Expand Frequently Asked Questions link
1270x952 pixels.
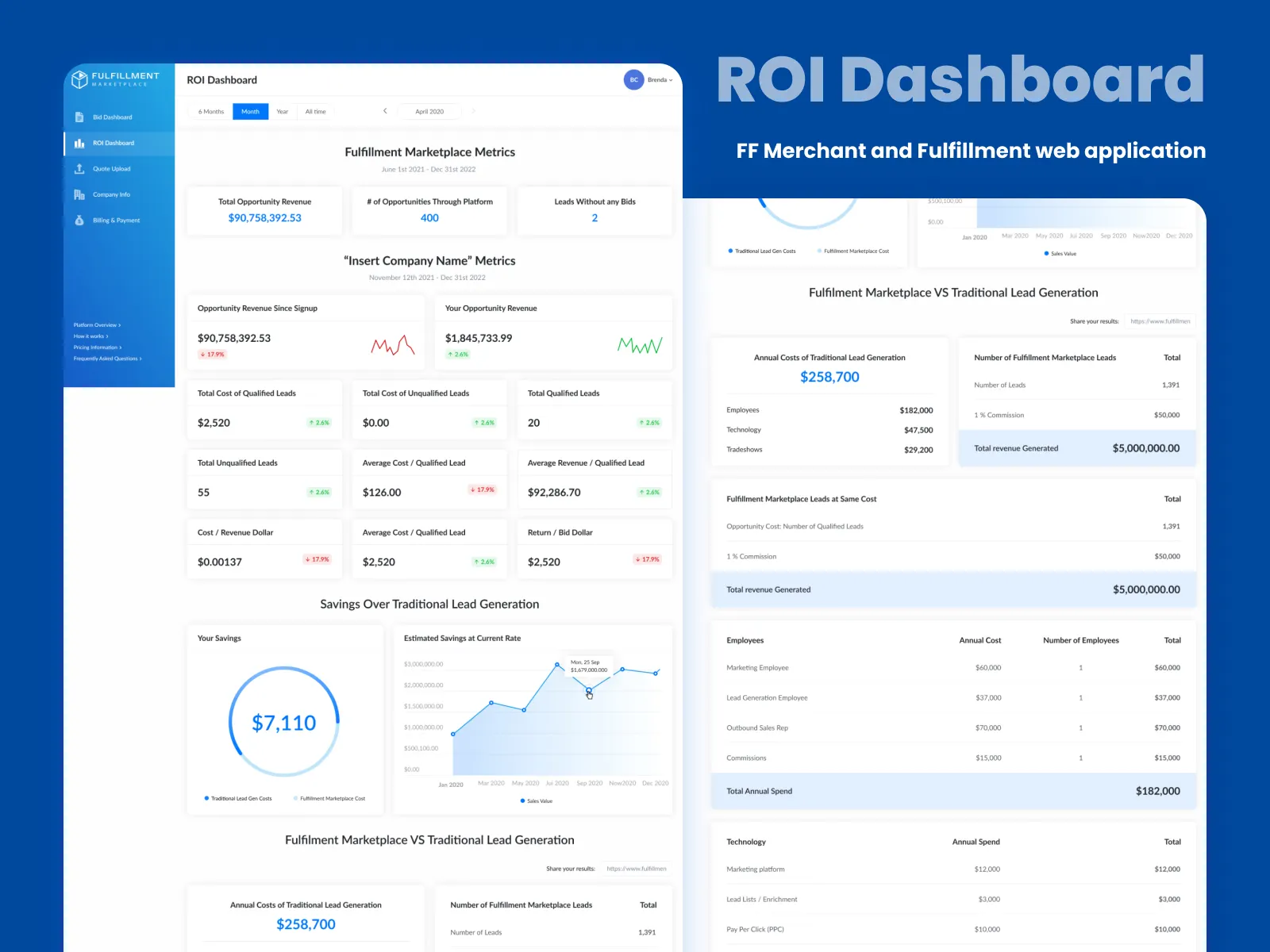click(x=108, y=359)
